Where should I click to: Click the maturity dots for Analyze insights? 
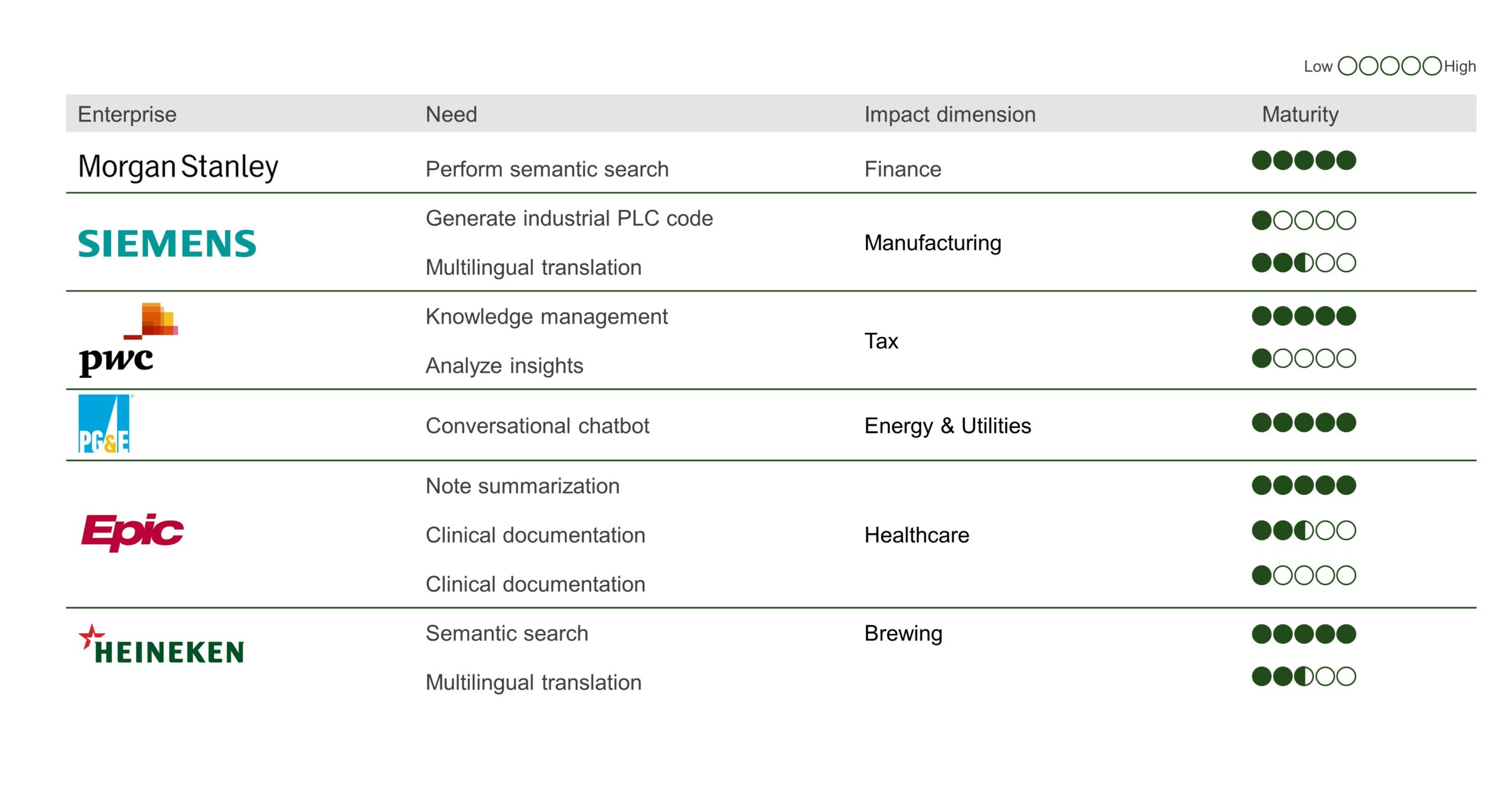tap(1304, 358)
